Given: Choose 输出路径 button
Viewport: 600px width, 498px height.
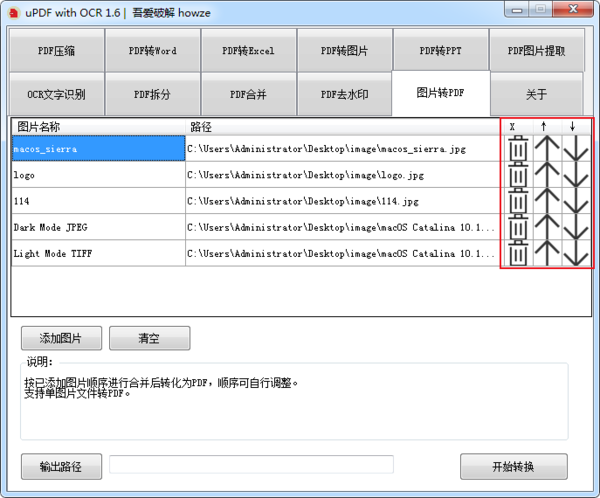Looking at the screenshot, I should (x=61, y=467).
